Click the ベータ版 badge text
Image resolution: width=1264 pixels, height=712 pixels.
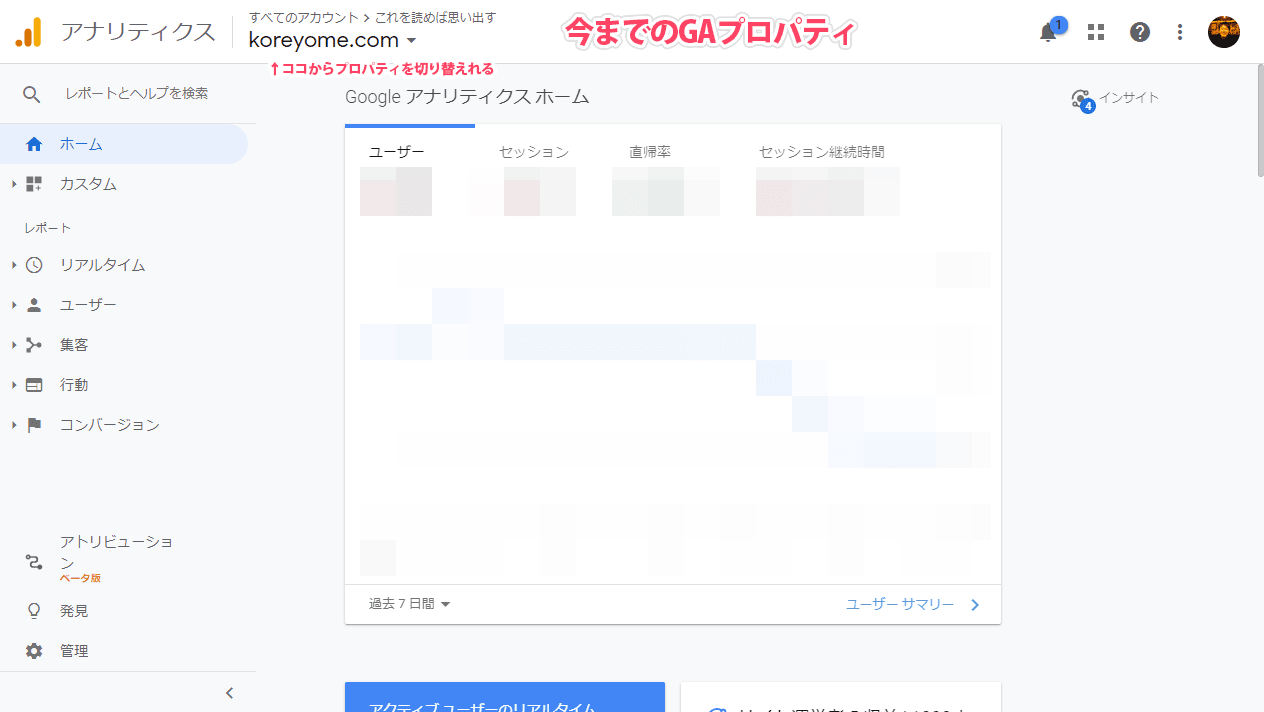point(80,578)
